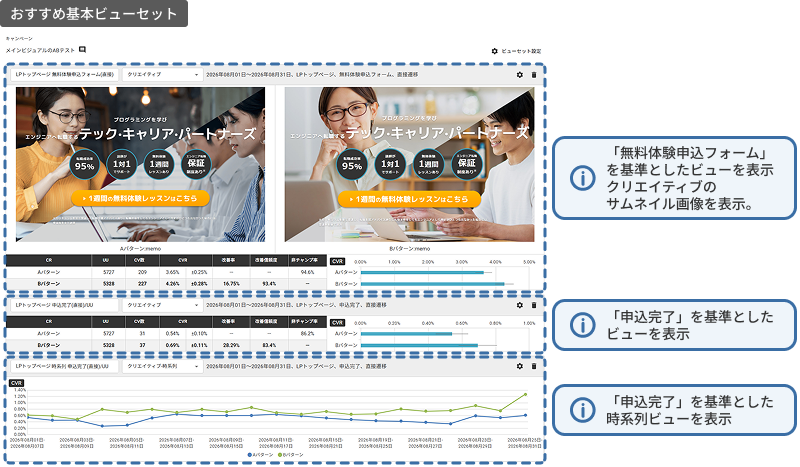The image size is (800, 467).
Task: Delete the 無料体験申込フォーム view via trash icon
Action: [534, 75]
